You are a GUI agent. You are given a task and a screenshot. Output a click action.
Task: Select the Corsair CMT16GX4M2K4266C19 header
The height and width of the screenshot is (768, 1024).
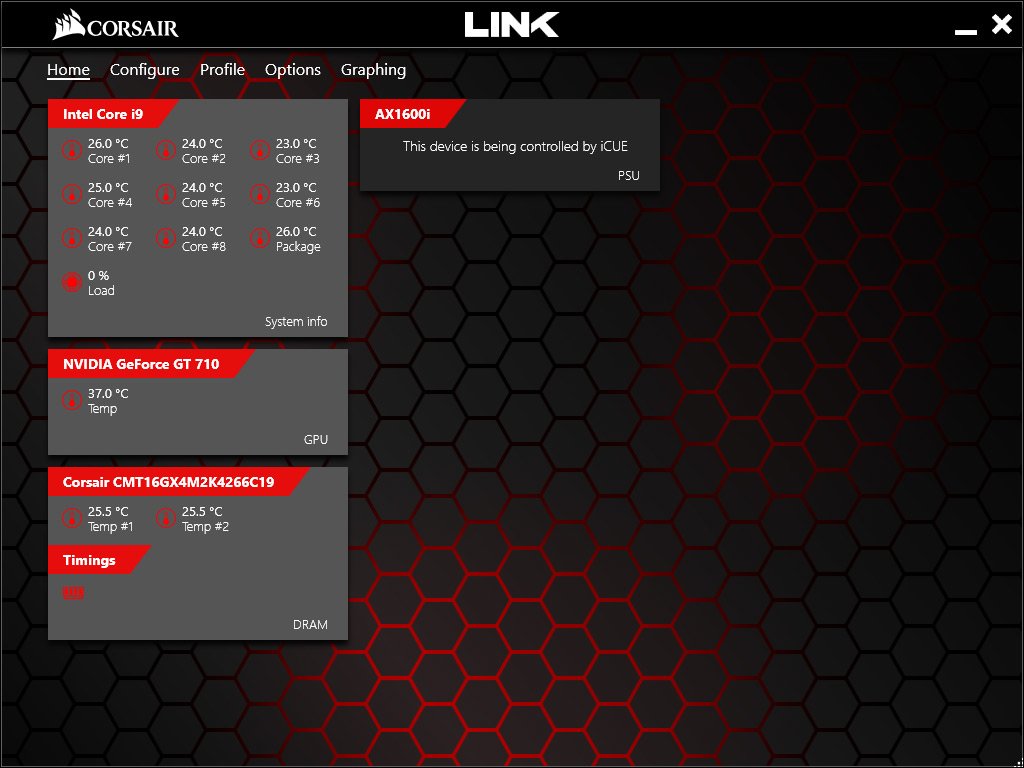178,482
